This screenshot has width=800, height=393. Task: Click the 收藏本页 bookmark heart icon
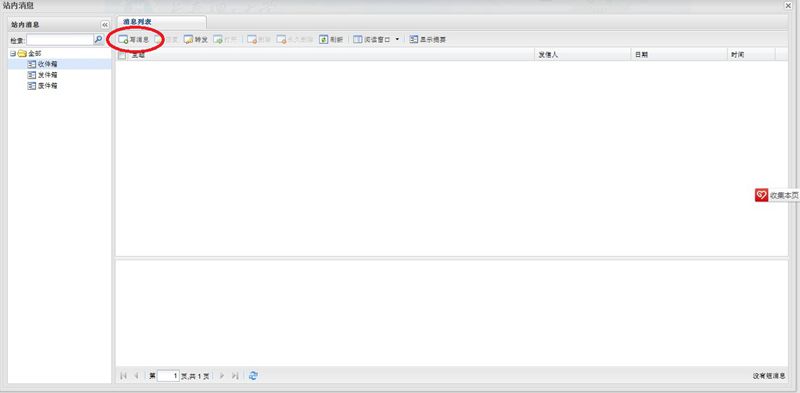tap(761, 195)
